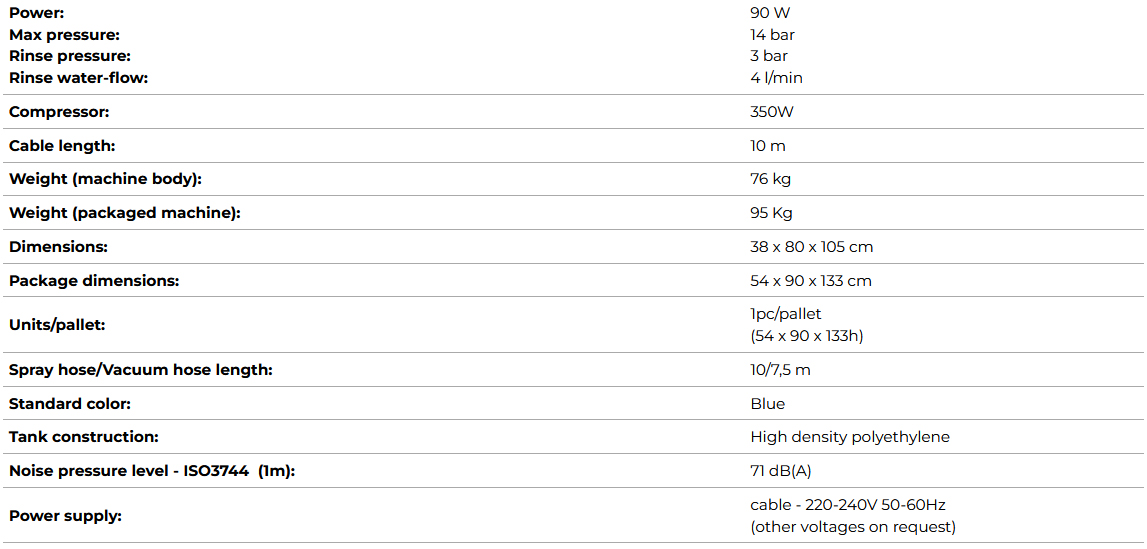Click the Package dimensions label
Image resolution: width=1147 pixels, height=549 pixels.
click(94, 281)
